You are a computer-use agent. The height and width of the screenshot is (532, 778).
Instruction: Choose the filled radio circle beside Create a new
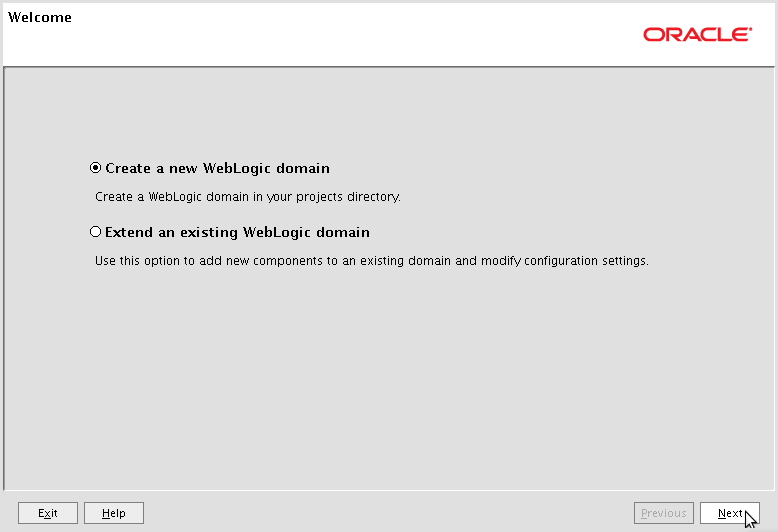(95, 168)
